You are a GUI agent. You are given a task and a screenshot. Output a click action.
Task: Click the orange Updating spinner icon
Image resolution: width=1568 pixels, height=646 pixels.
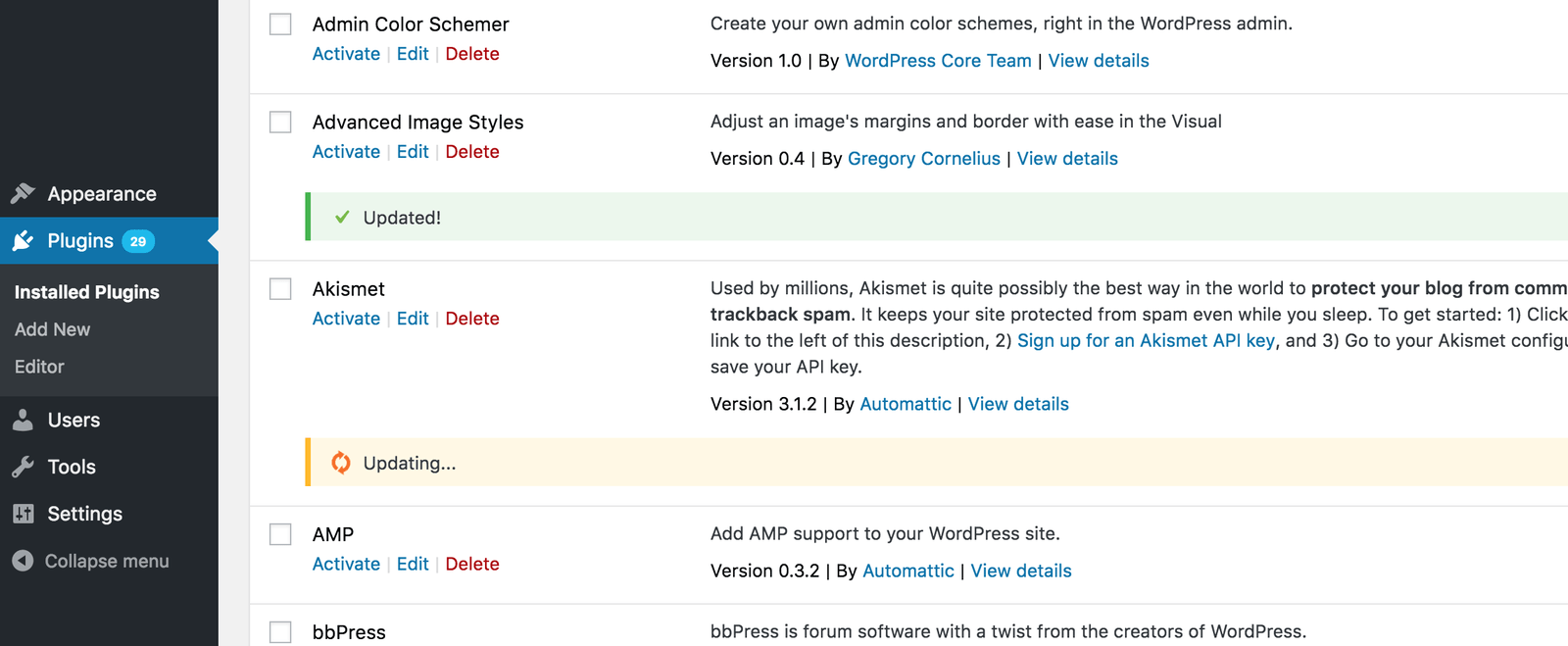[x=341, y=463]
